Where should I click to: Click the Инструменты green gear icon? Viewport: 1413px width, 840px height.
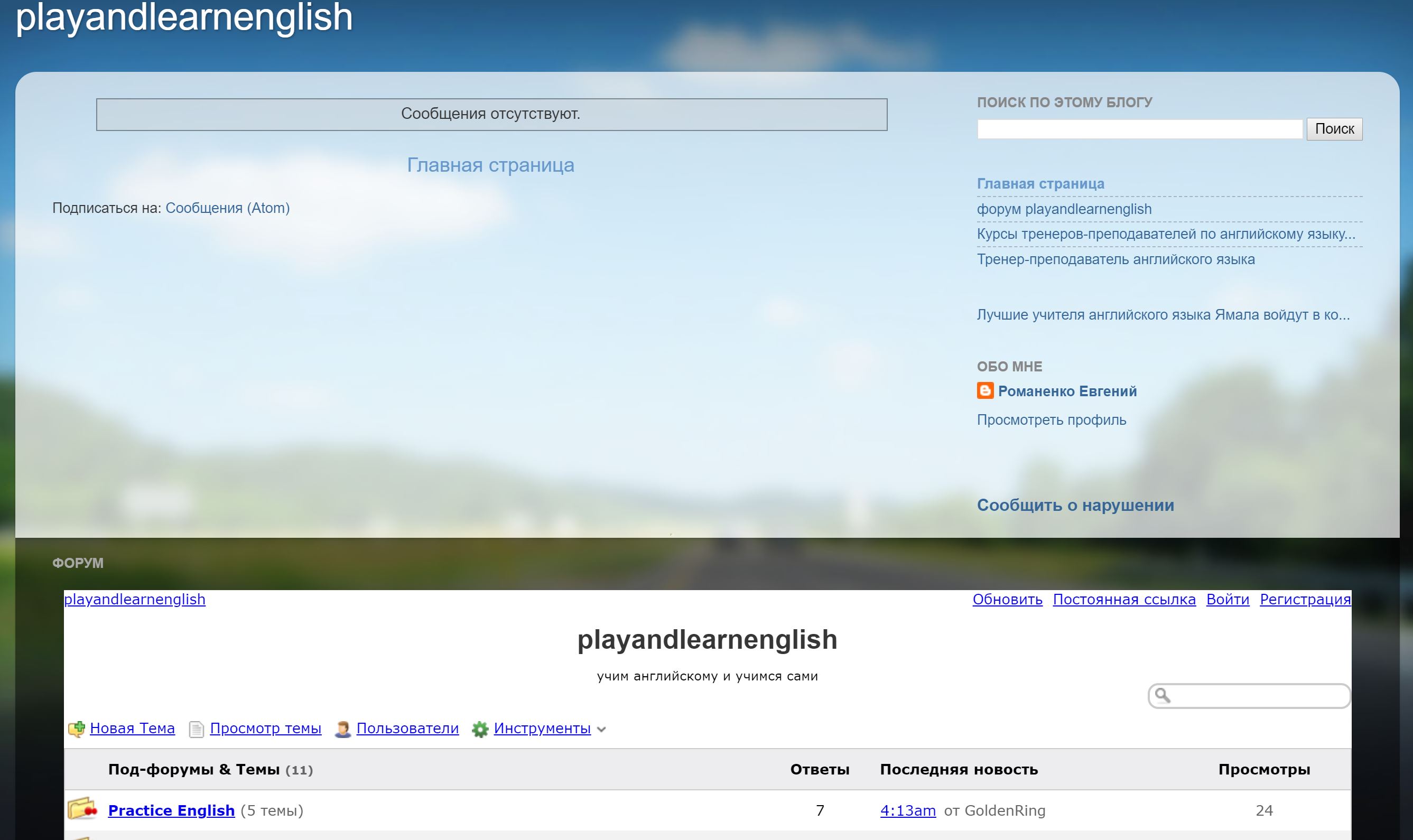pos(480,729)
